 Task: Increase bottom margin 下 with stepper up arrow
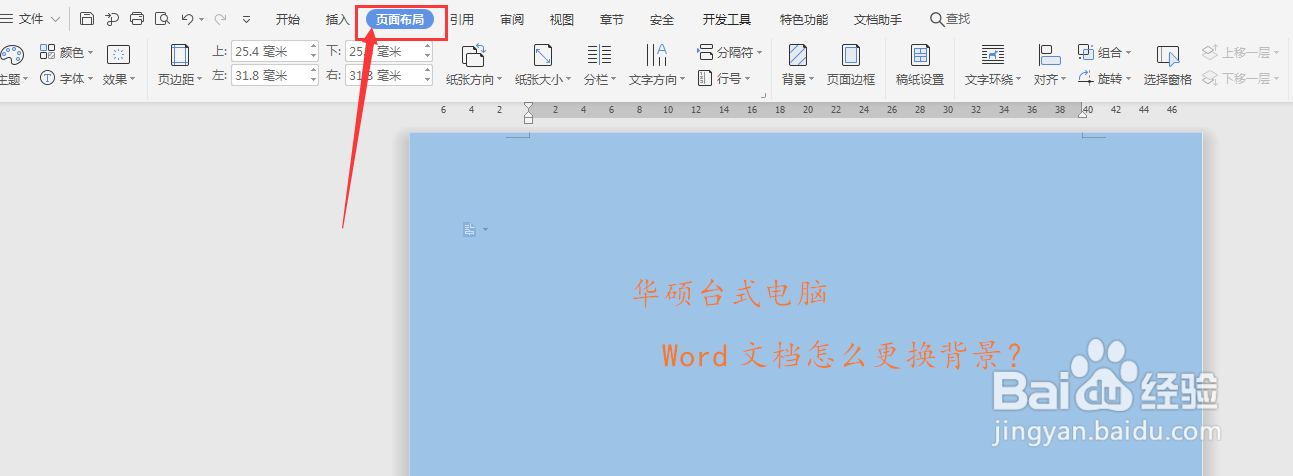point(428,47)
